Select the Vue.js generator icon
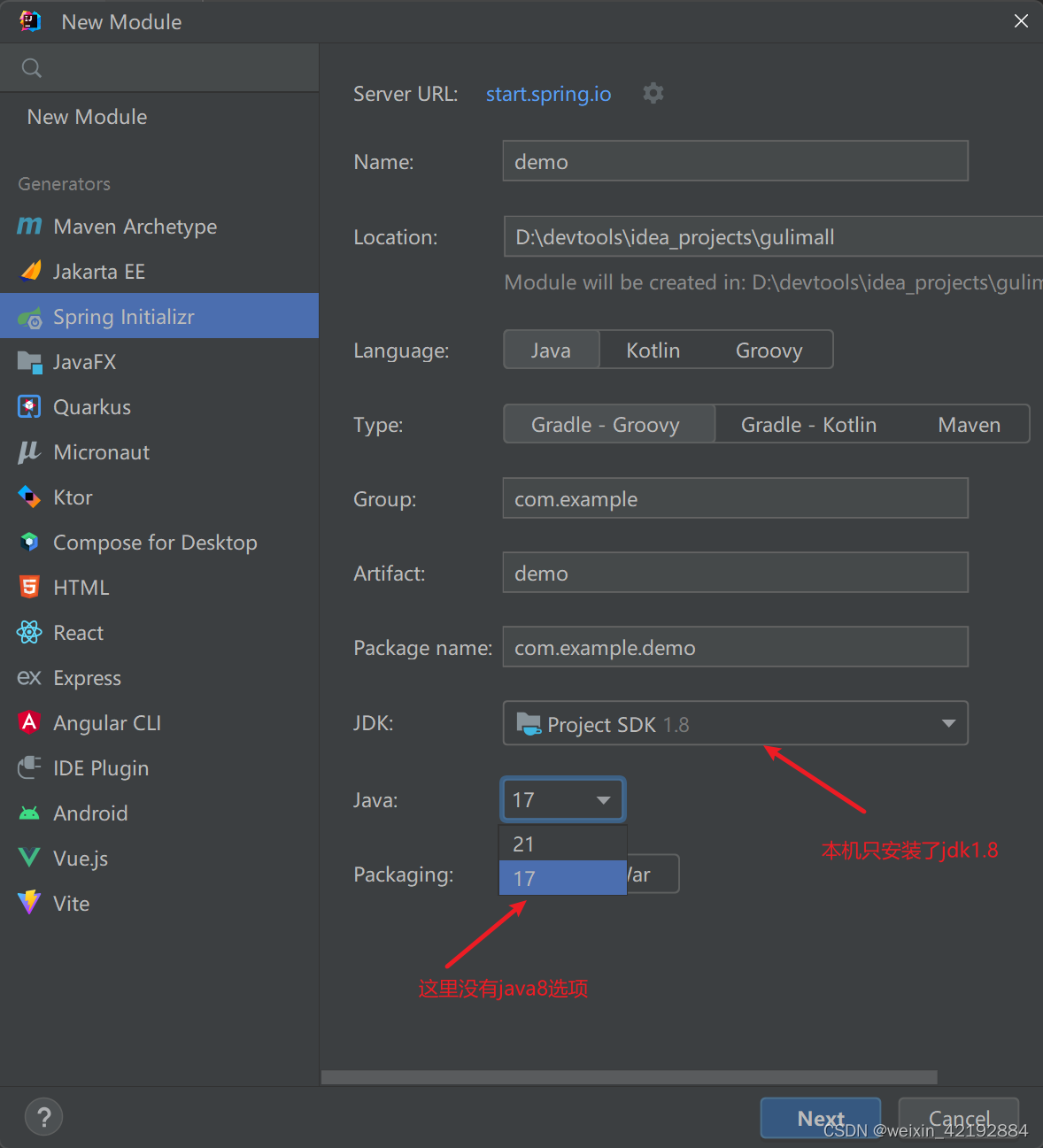Viewport: 1043px width, 1148px height. tap(29, 857)
